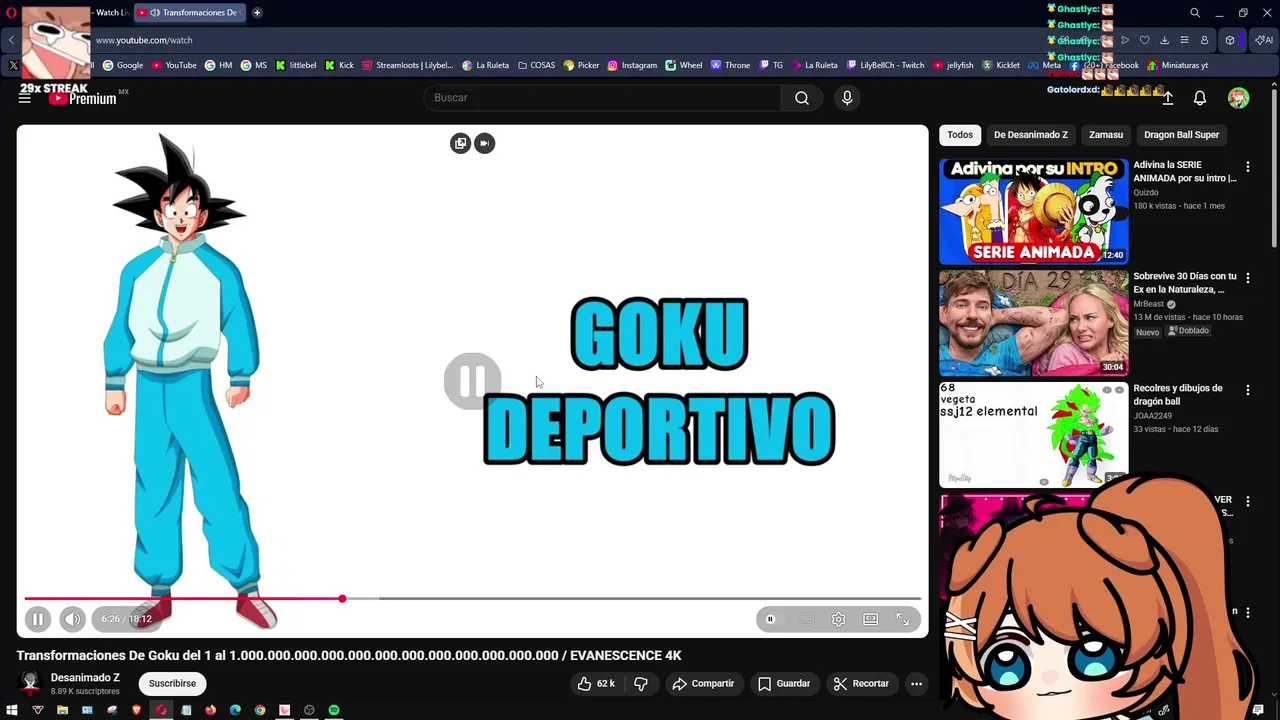Toggle subtitles in the player
This screenshot has width=1280, height=720.
click(x=806, y=619)
